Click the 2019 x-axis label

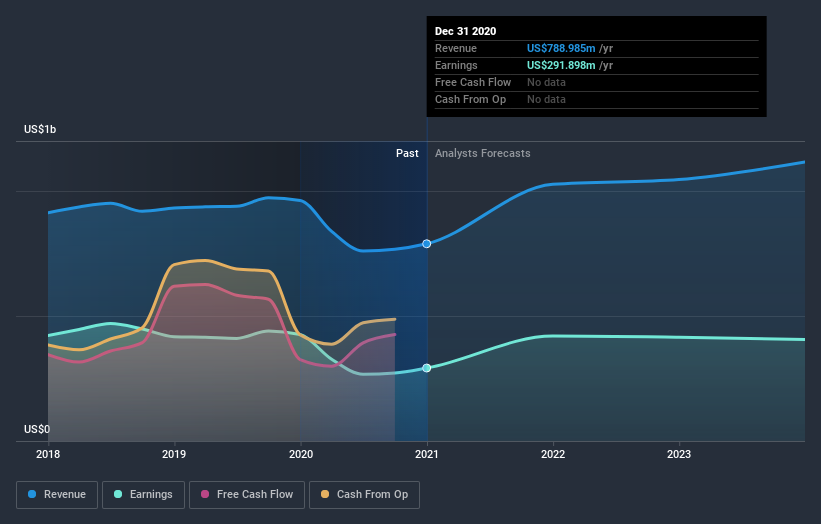coord(174,454)
